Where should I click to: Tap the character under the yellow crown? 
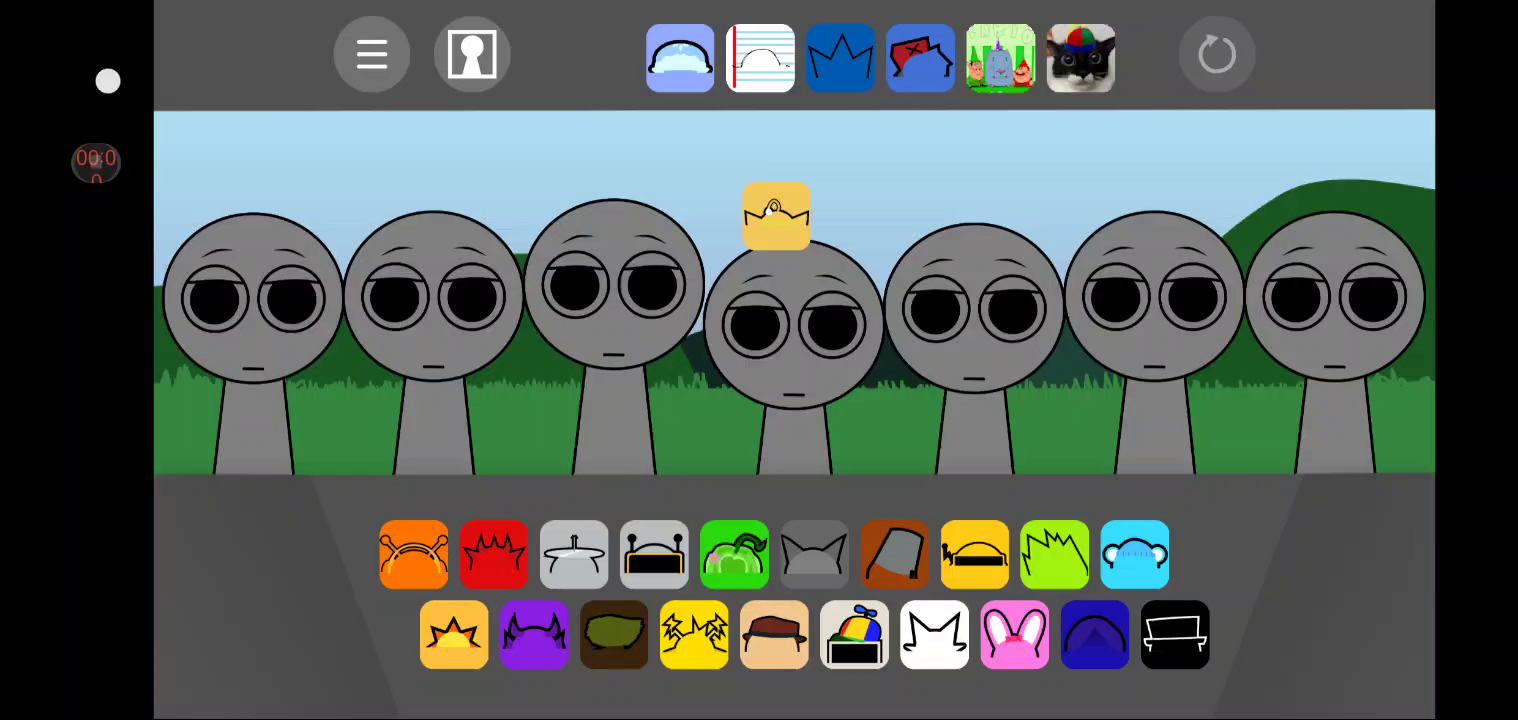tap(794, 357)
